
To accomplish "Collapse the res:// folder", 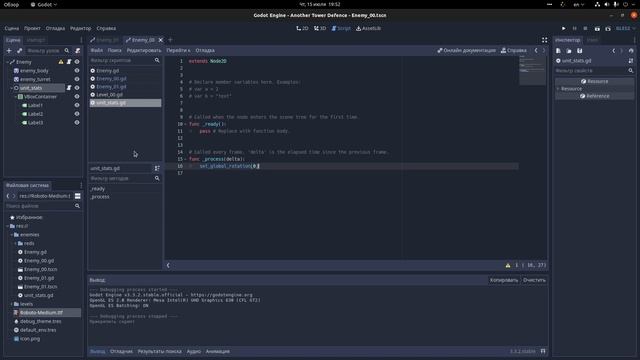I will (x=7, y=226).
